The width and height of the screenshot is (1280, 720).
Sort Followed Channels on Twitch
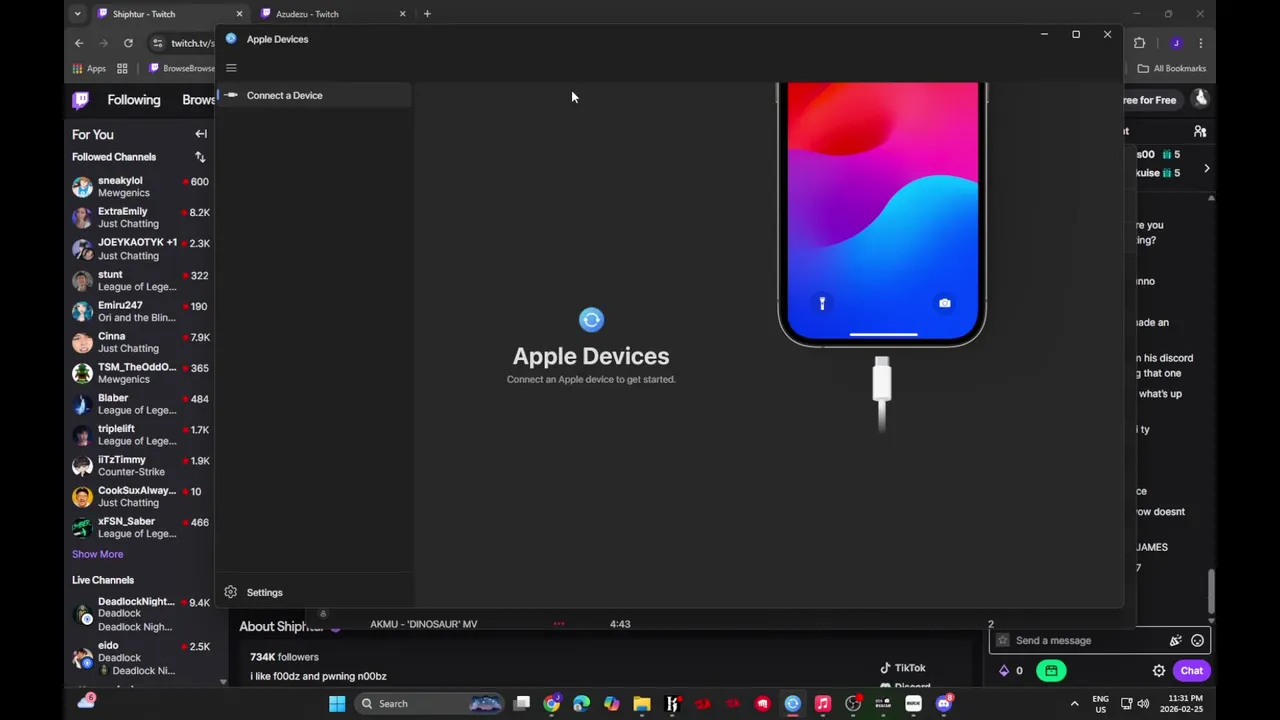click(200, 157)
